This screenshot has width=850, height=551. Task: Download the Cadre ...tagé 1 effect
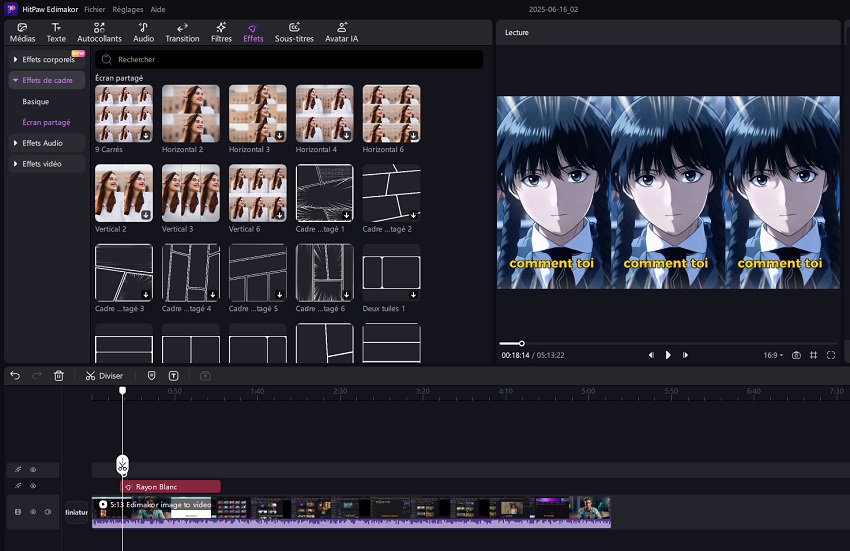346,215
